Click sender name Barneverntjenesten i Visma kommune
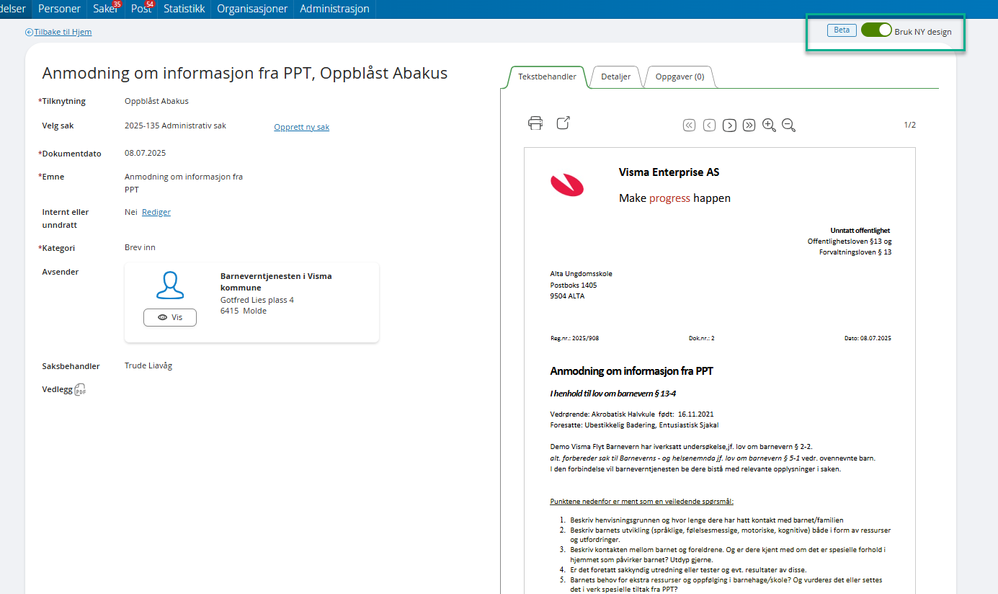Screen dimensions: 998x594 pos(276,281)
